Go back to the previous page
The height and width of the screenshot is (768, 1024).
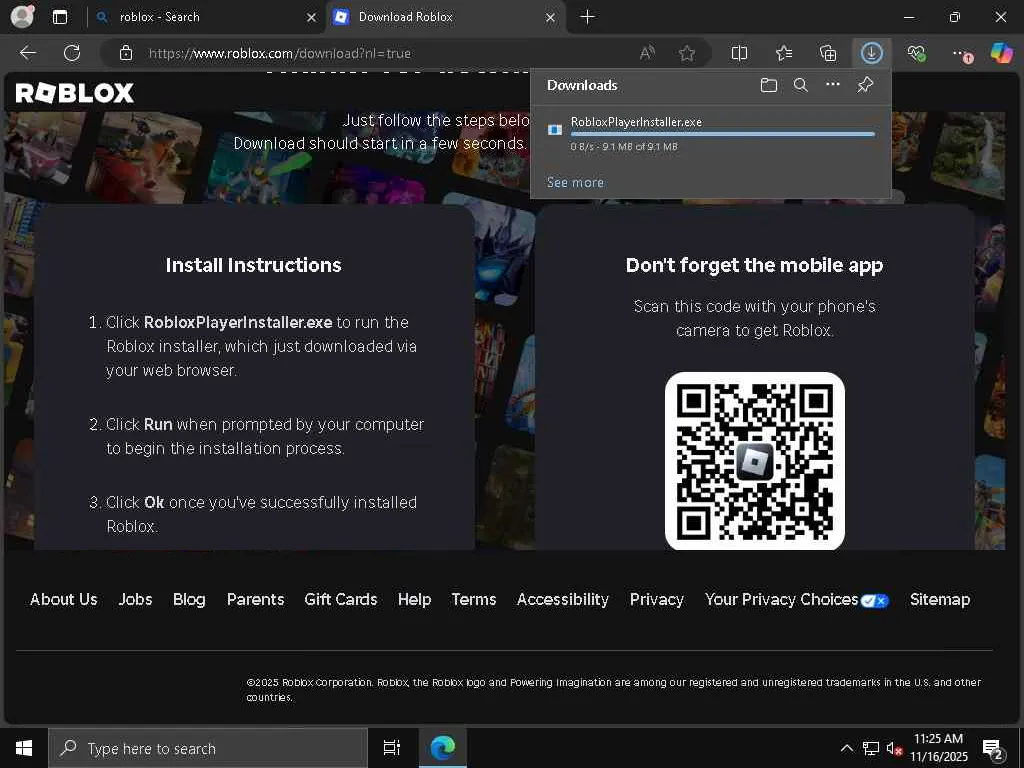27,53
